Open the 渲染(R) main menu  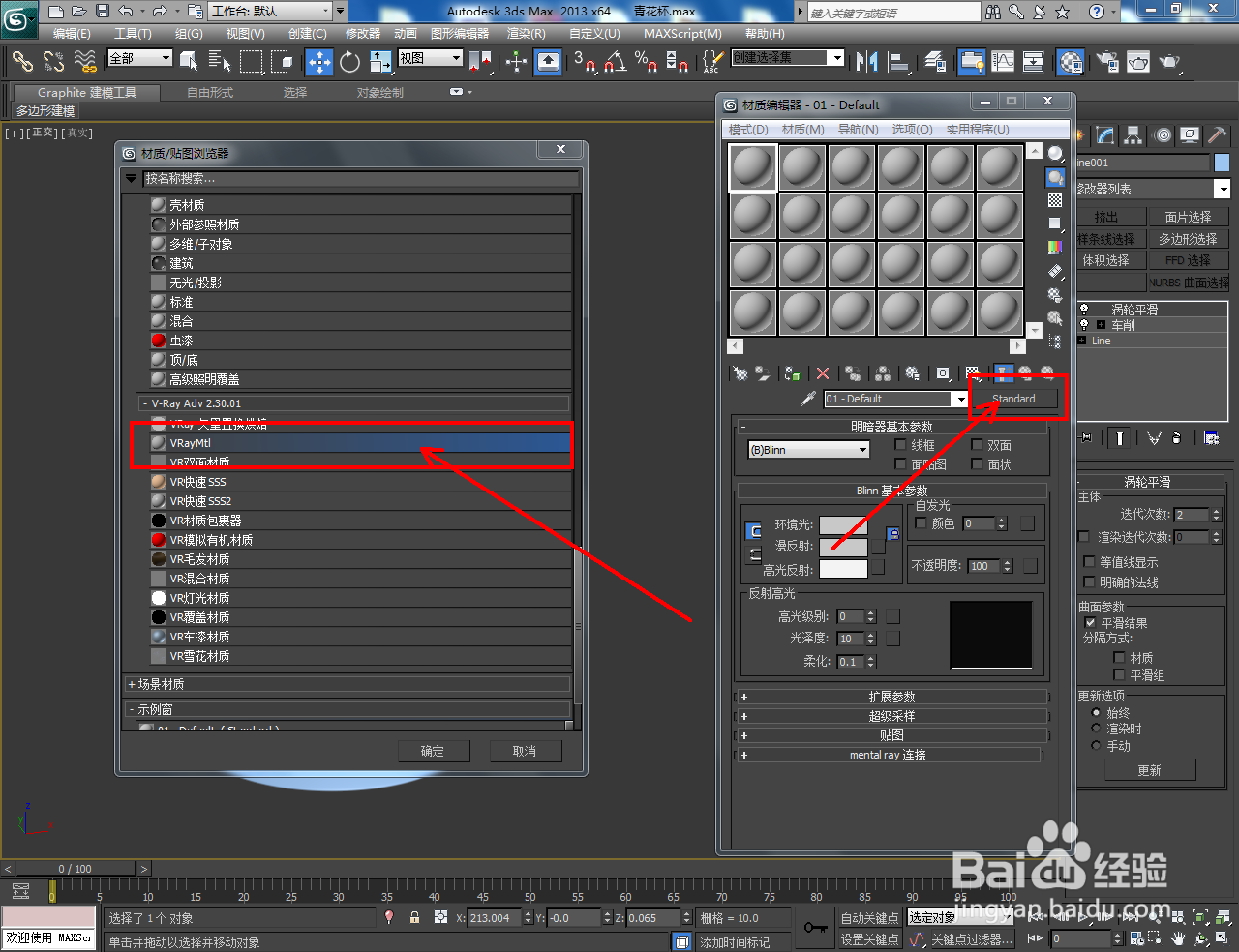tap(526, 34)
